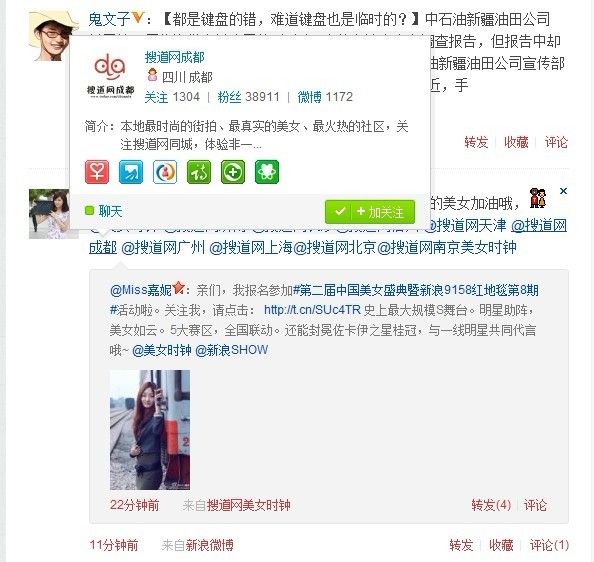594x562 pixels.
Task: Open the 搜道网成都 logo avatar
Action: pos(110,76)
